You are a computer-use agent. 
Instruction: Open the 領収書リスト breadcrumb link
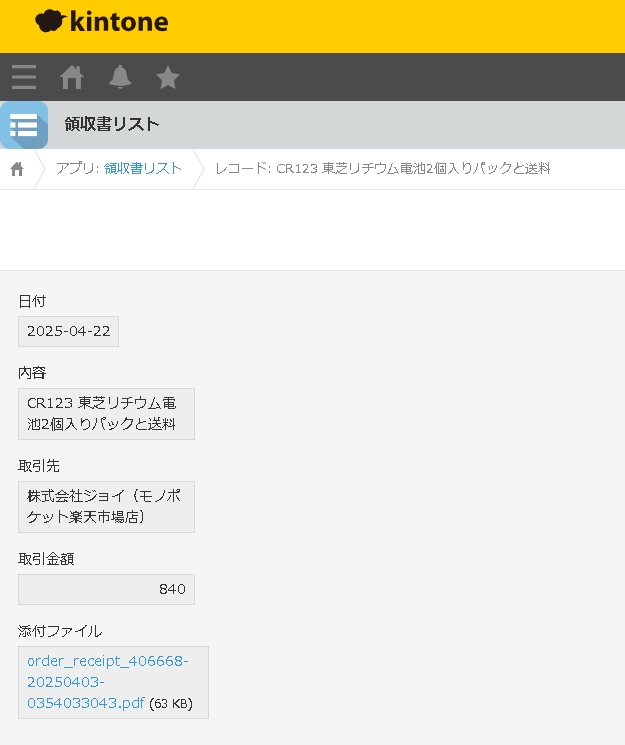[x=143, y=168]
